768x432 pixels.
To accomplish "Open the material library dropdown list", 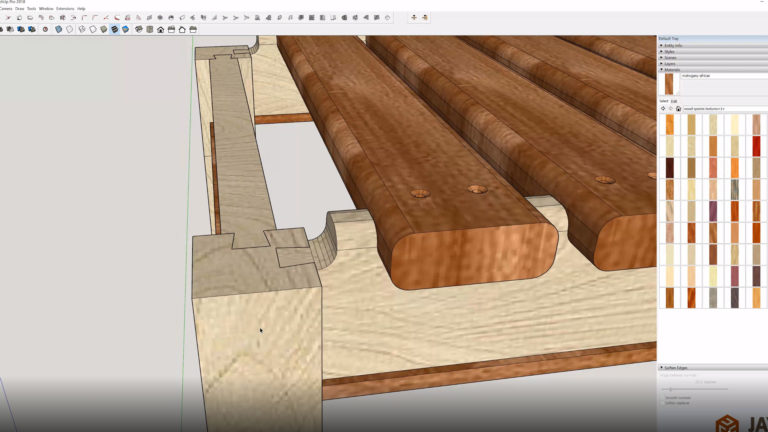I will pos(725,109).
